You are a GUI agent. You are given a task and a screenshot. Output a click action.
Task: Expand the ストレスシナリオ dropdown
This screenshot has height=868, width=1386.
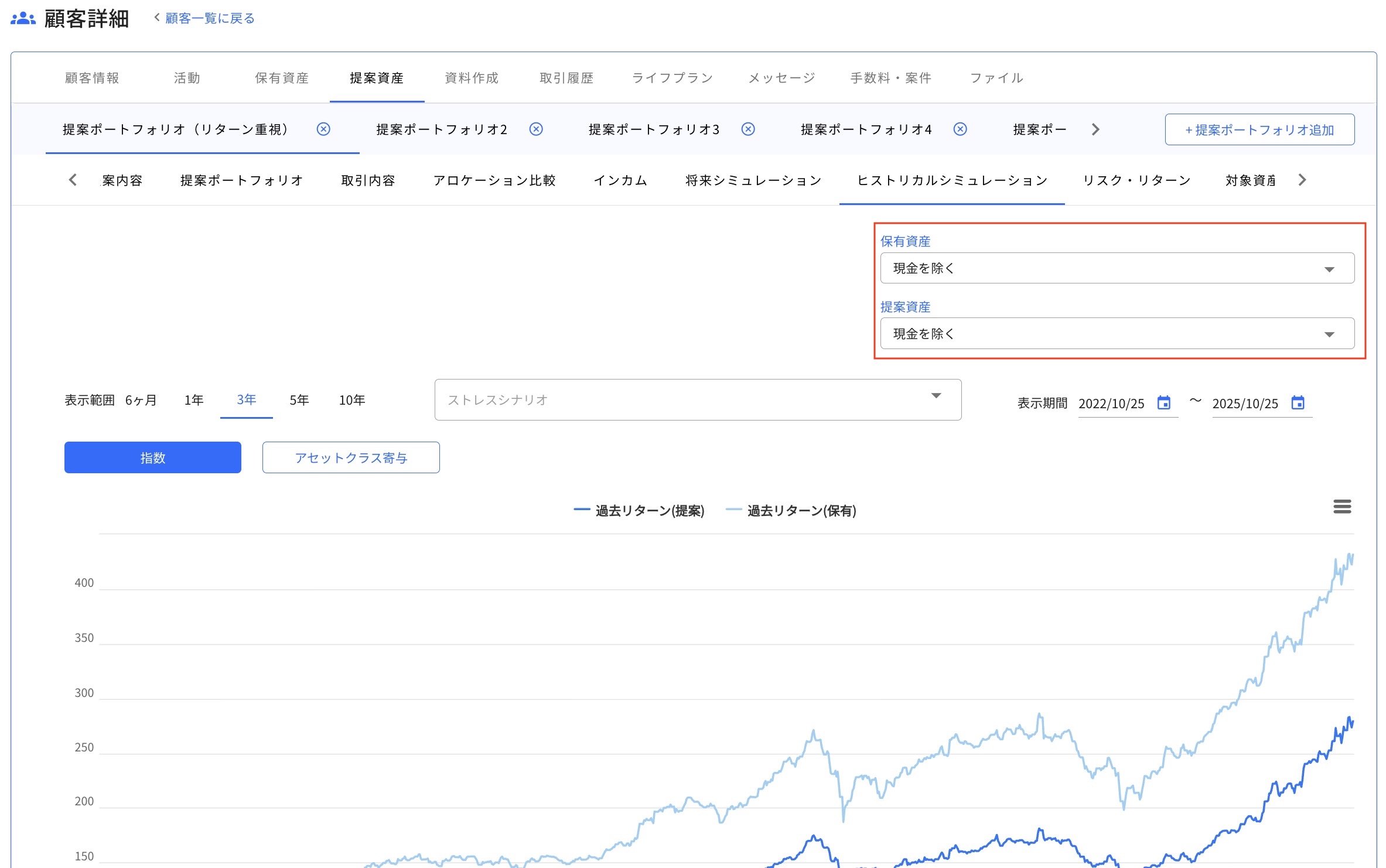coord(936,397)
